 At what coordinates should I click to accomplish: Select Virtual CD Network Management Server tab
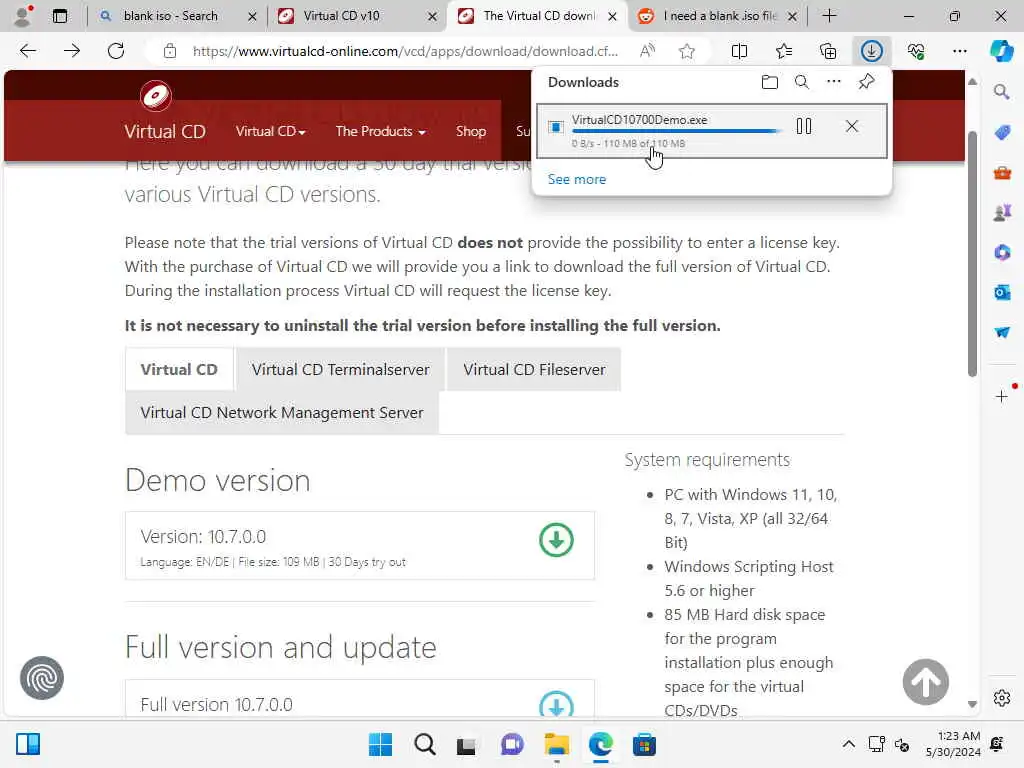tap(282, 413)
